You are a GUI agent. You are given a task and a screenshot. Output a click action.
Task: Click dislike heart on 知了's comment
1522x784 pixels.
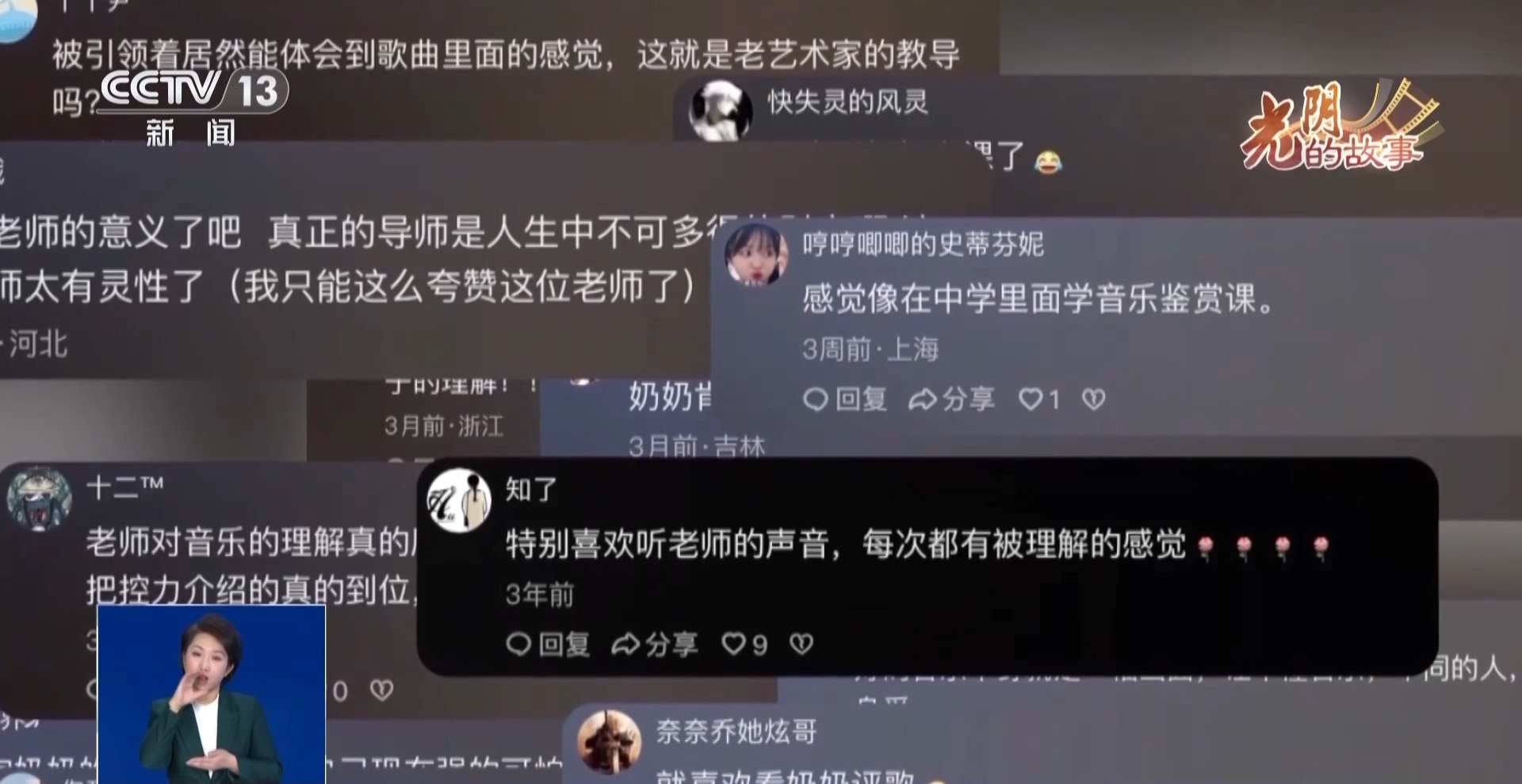pyautogui.click(x=801, y=644)
